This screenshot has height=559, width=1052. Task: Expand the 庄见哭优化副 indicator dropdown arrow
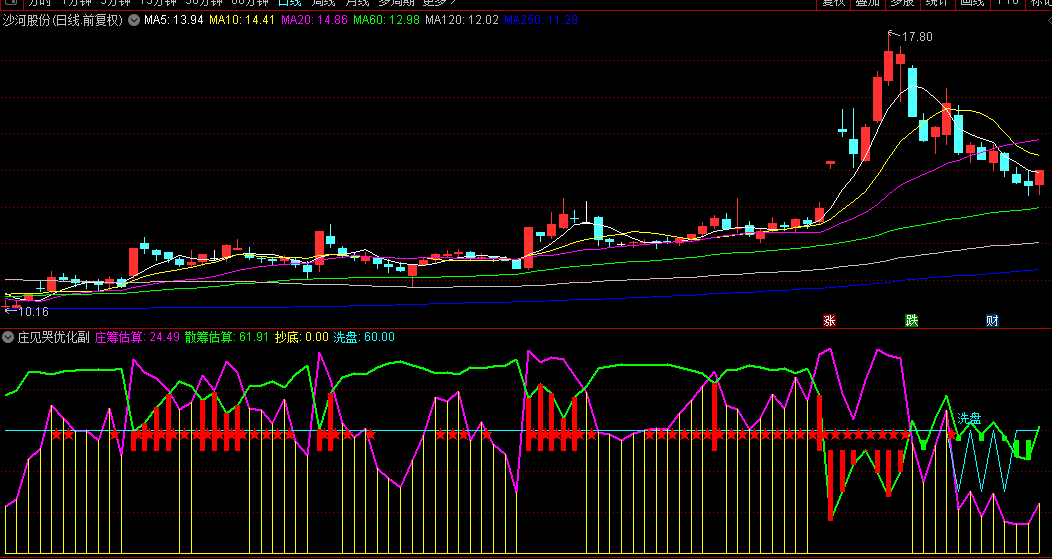pyautogui.click(x=8, y=337)
